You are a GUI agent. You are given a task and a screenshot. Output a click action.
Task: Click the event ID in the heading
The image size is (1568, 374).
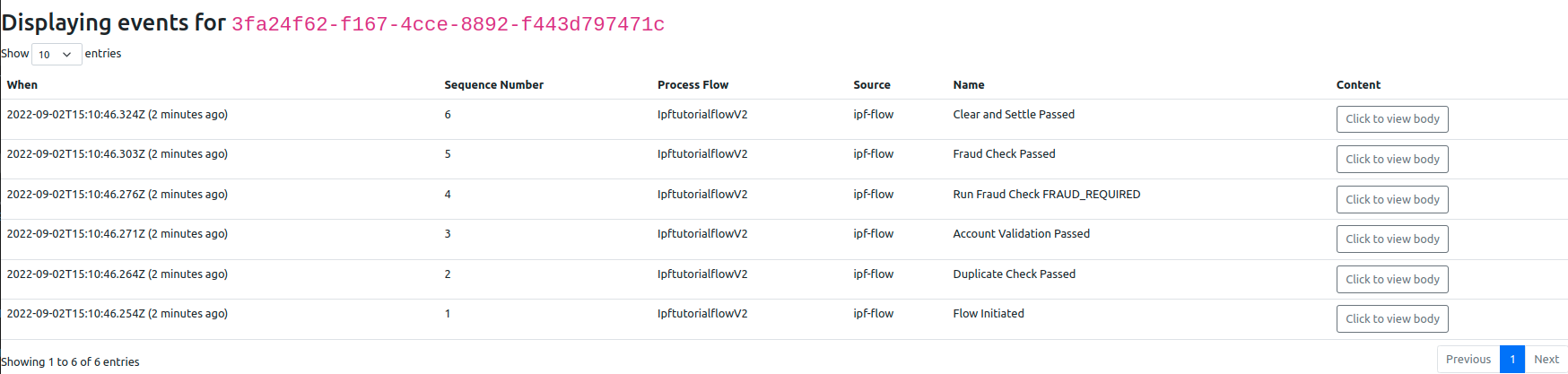pyautogui.click(x=448, y=24)
